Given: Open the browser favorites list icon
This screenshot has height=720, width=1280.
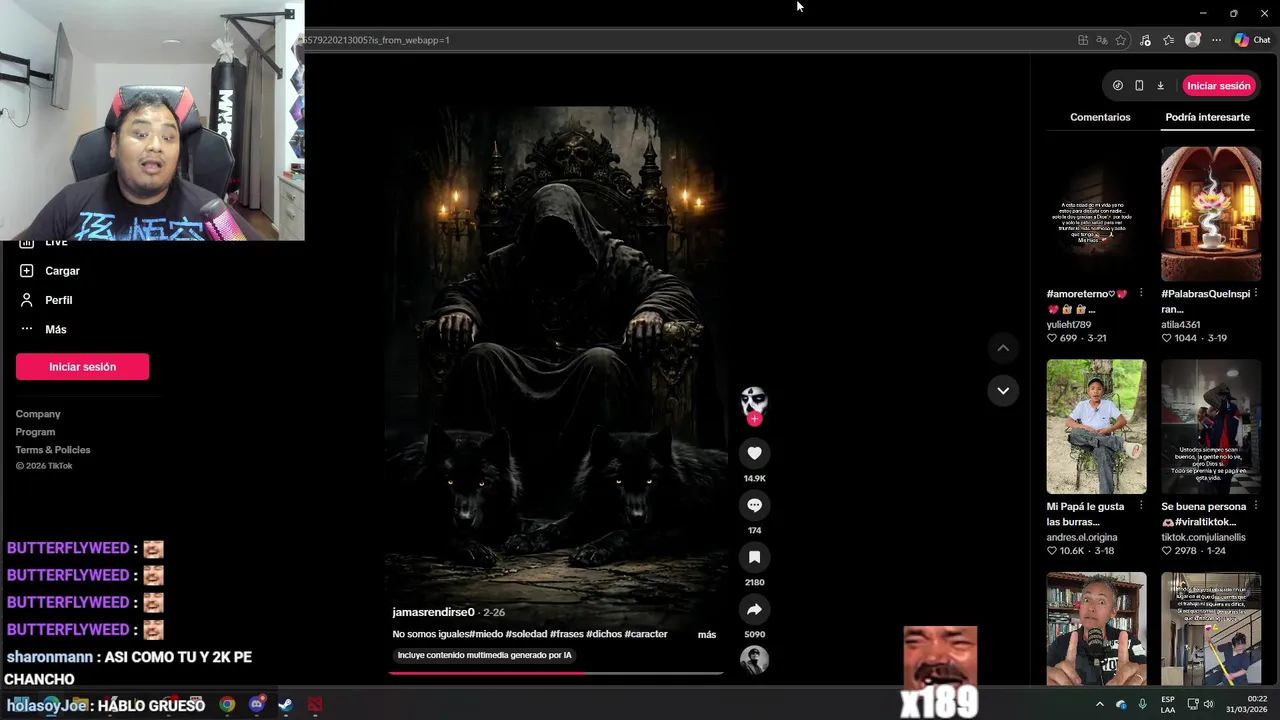Looking at the screenshot, I should pyautogui.click(x=1169, y=40).
